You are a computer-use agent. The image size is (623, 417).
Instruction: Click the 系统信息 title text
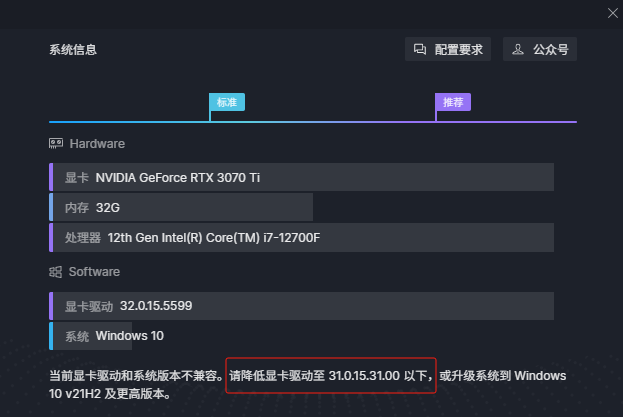click(x=73, y=50)
